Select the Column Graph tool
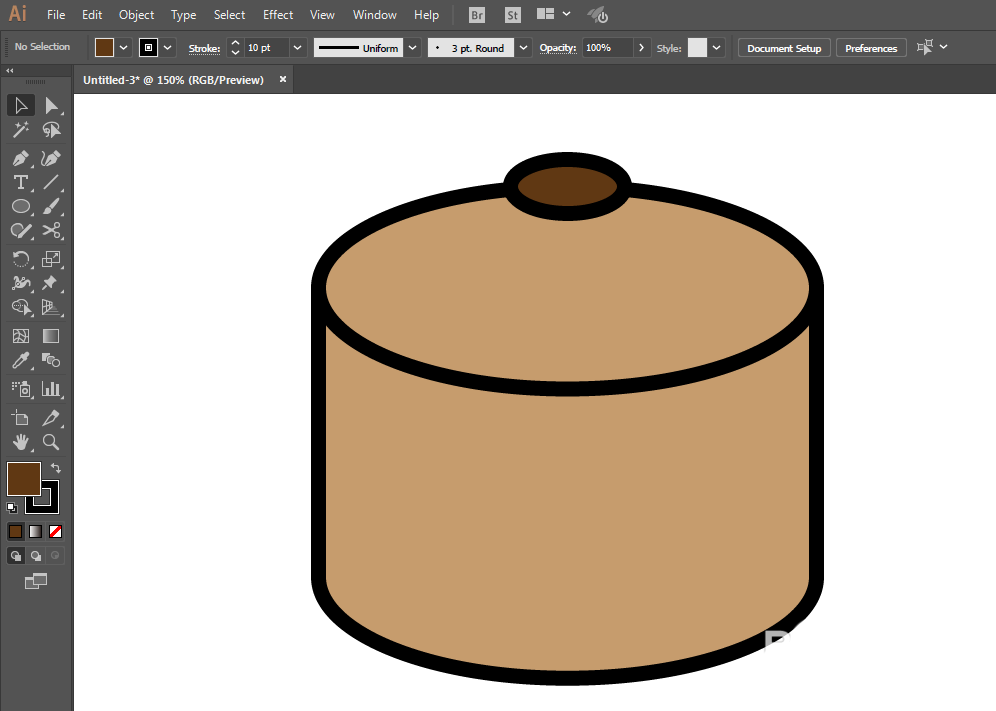996x711 pixels. click(x=51, y=389)
